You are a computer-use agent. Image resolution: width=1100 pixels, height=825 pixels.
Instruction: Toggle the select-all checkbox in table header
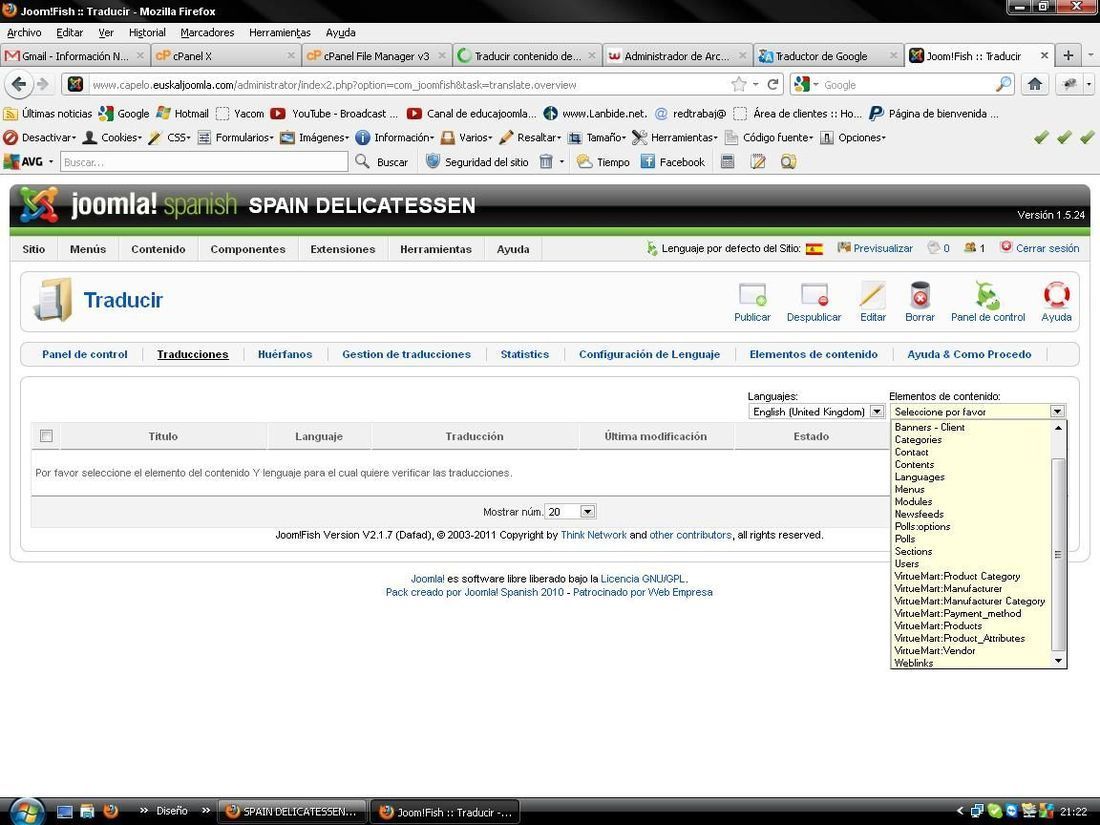(x=46, y=436)
